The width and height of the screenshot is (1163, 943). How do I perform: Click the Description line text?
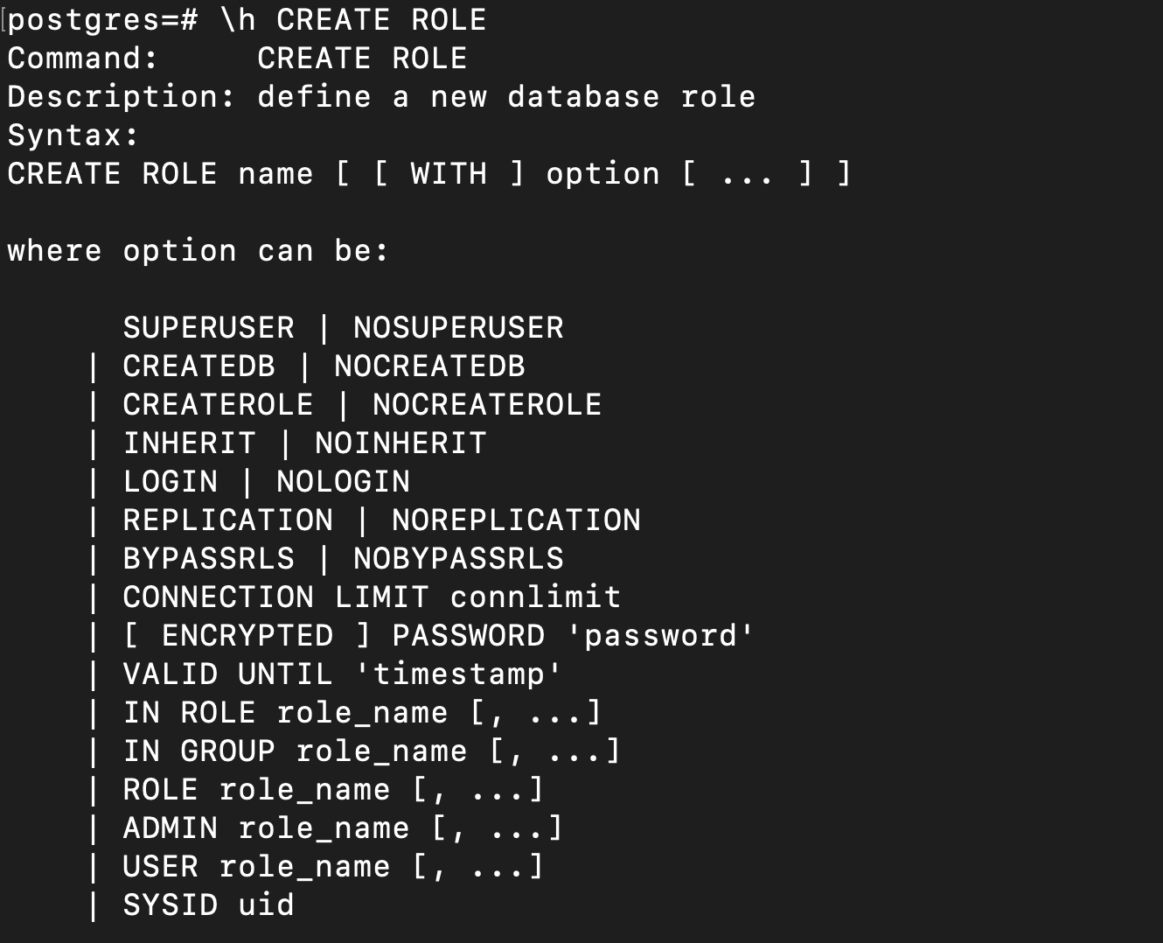coord(382,97)
